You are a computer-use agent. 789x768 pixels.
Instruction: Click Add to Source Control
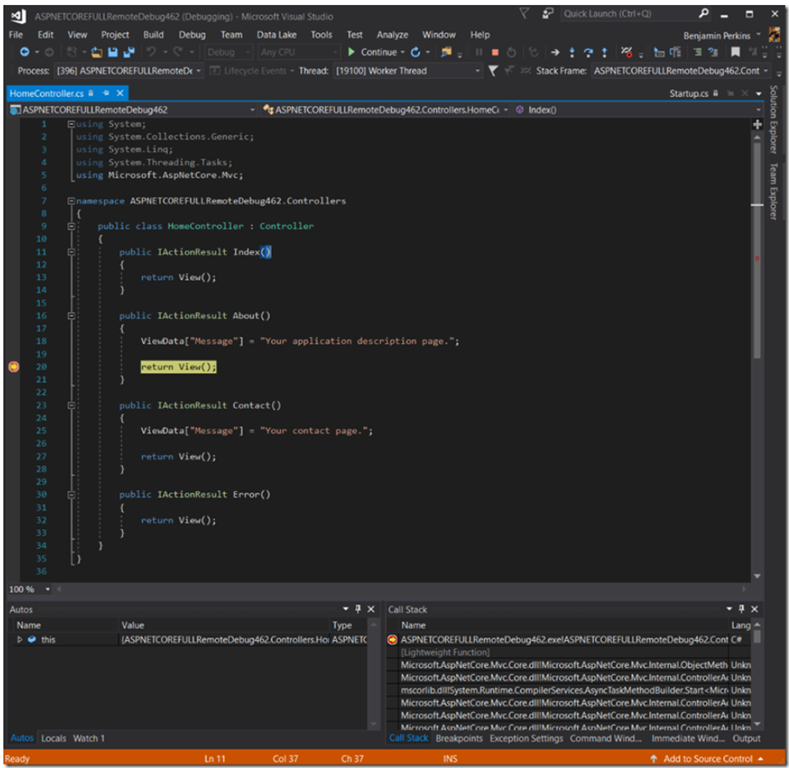coord(707,758)
